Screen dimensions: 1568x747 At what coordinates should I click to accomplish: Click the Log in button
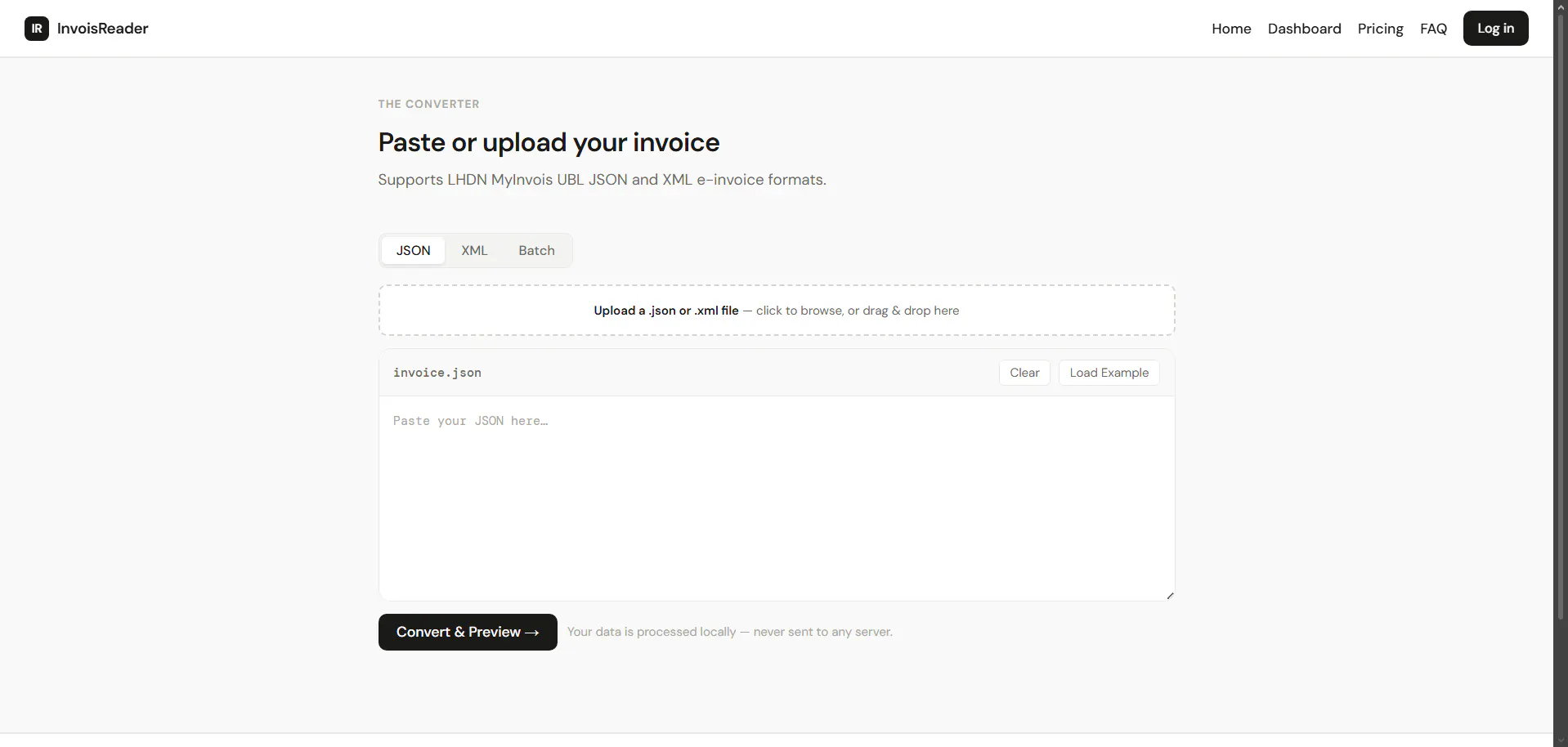click(x=1495, y=29)
